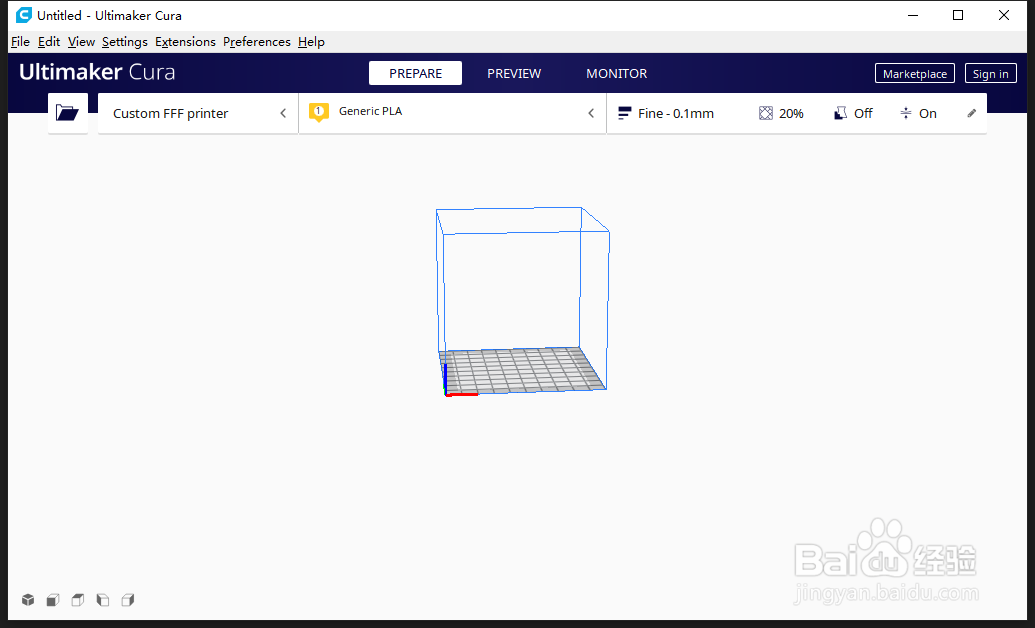Switch to right side view icon

(x=127, y=600)
